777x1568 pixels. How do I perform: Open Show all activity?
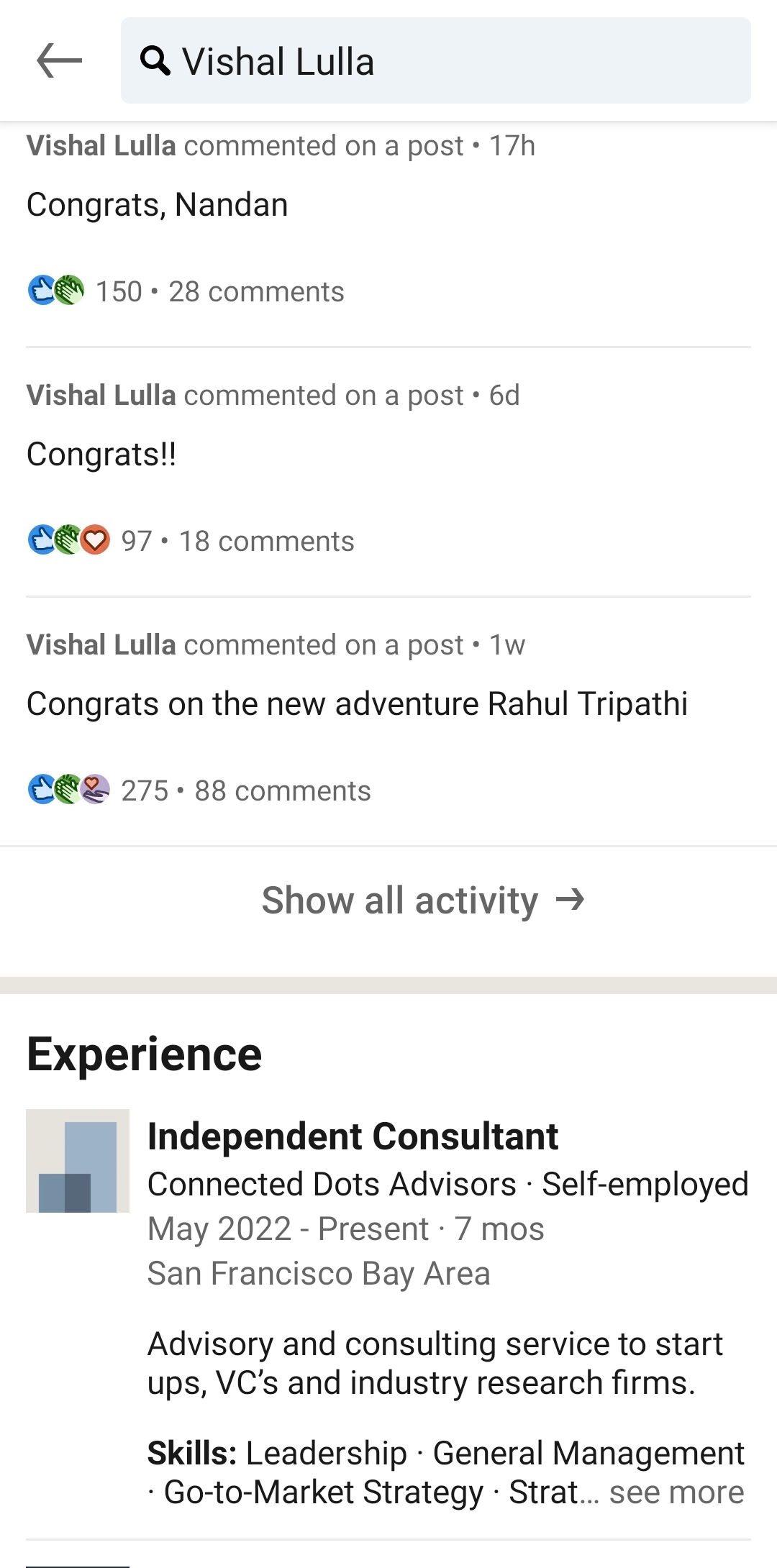point(400,900)
